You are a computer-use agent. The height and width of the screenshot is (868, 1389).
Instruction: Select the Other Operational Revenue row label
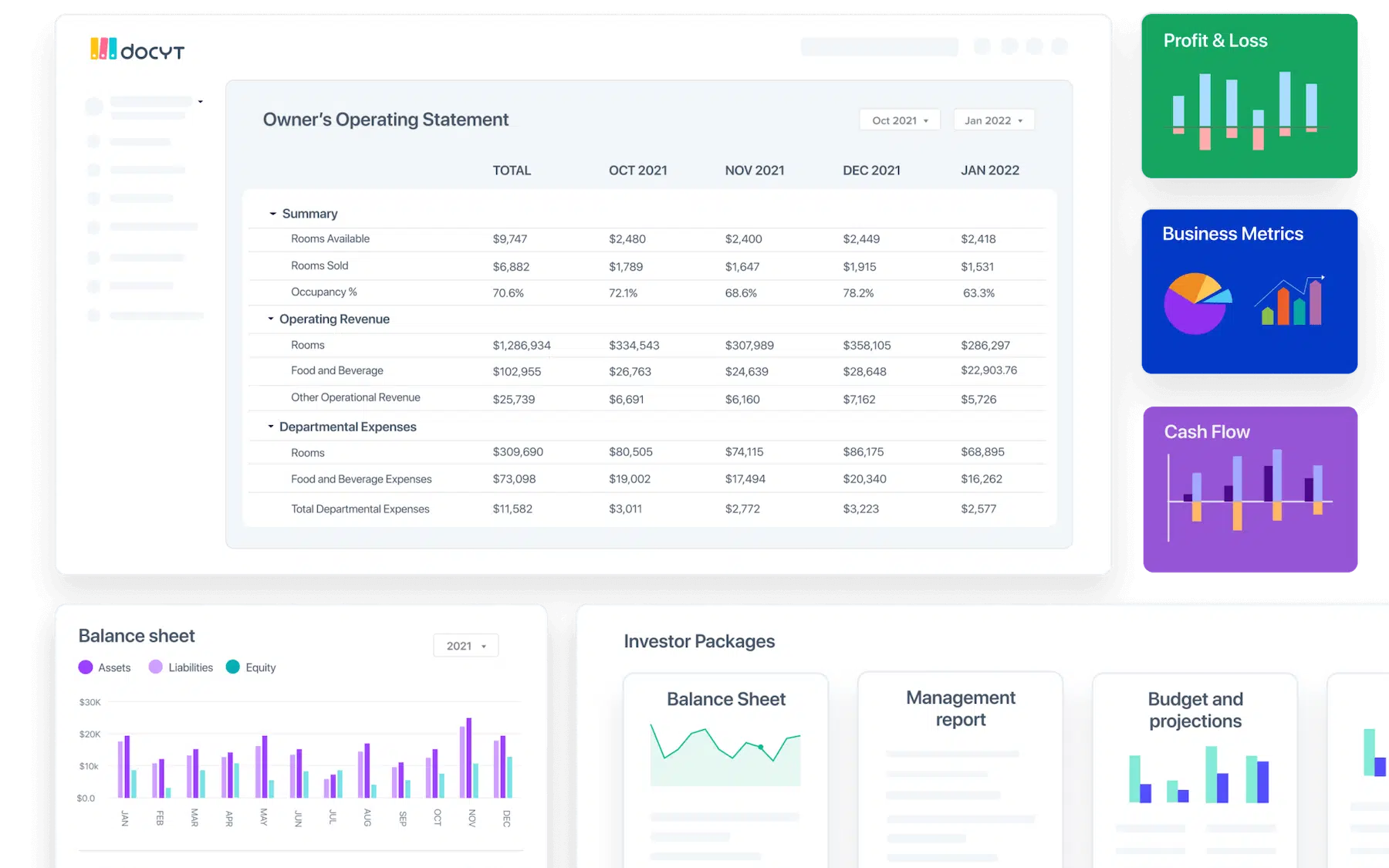[356, 398]
